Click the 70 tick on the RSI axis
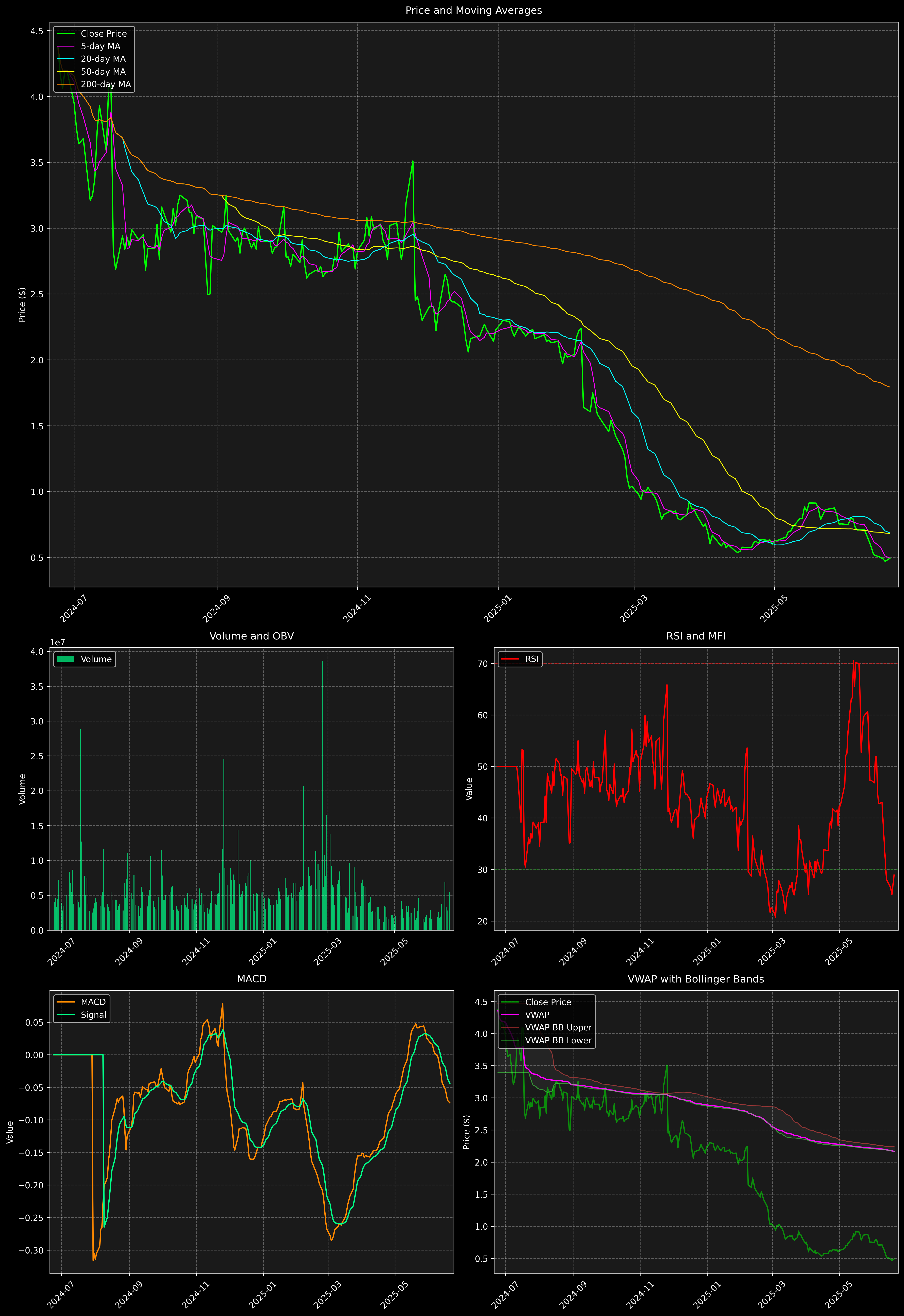The height and width of the screenshot is (1316, 904). coord(483,664)
